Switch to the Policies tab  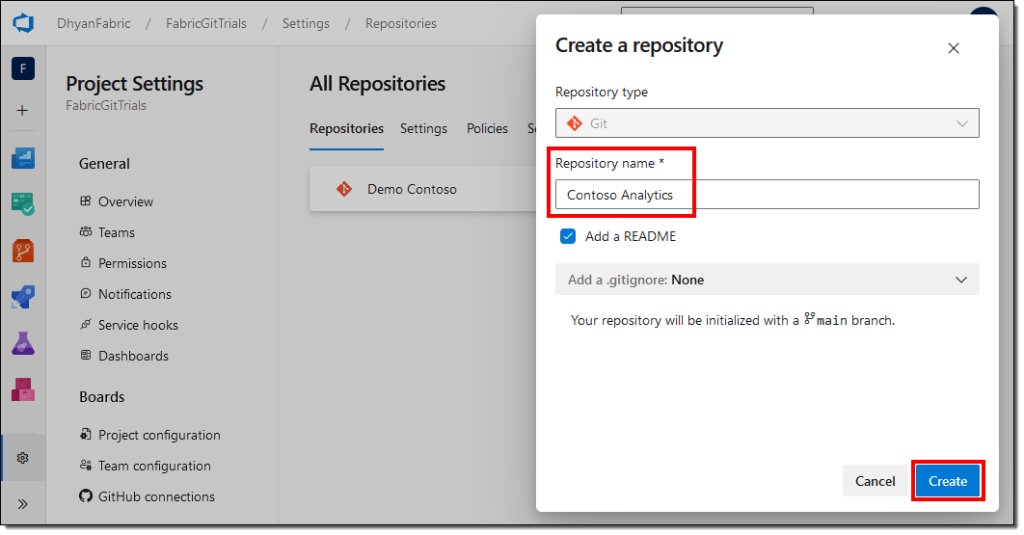[487, 129]
